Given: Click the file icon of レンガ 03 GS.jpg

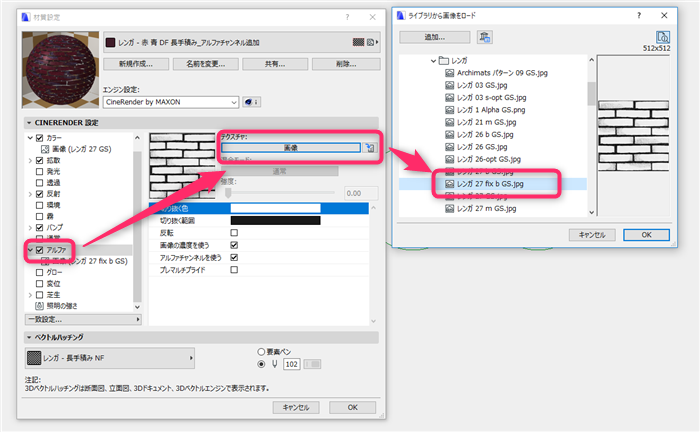Looking at the screenshot, I should click(x=450, y=85).
